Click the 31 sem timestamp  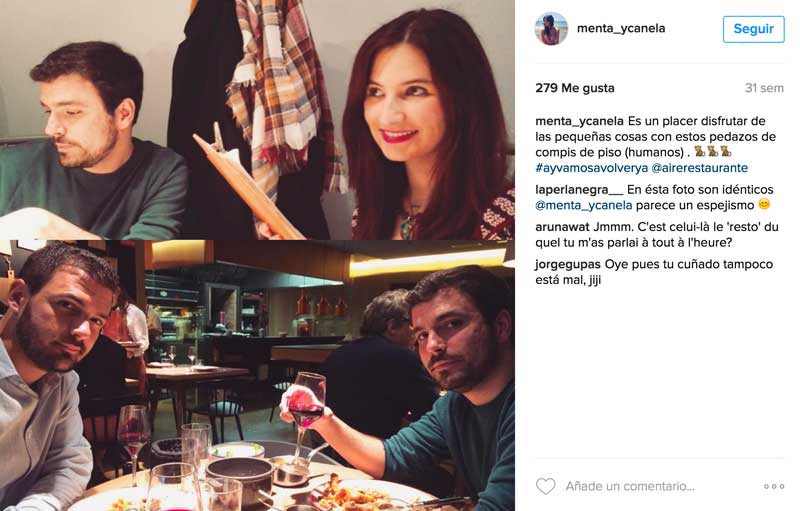(x=764, y=88)
